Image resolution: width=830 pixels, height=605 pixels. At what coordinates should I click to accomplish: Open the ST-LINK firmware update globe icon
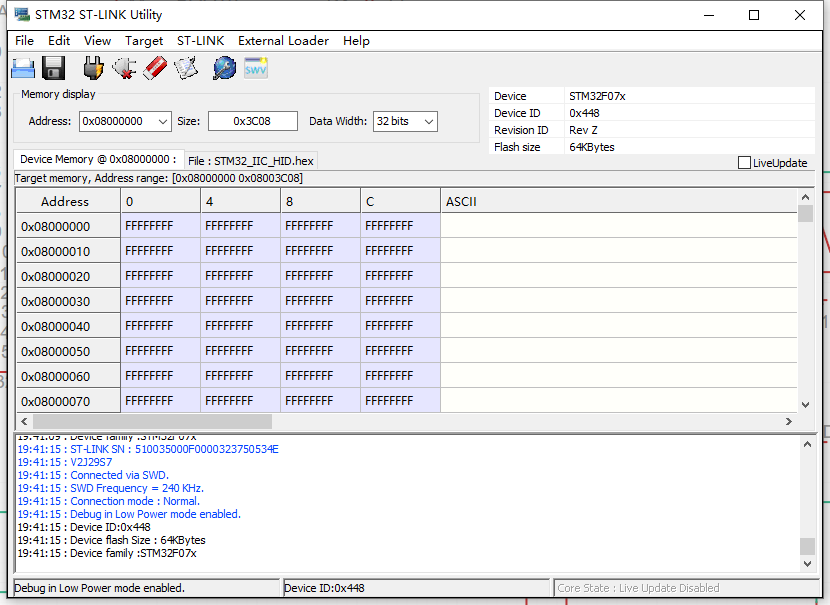[x=225, y=68]
